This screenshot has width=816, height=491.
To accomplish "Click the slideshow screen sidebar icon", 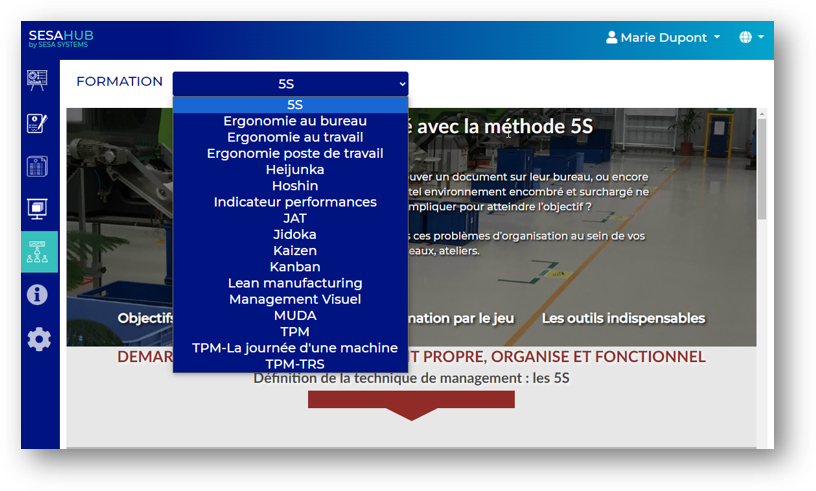I will pyautogui.click(x=38, y=209).
